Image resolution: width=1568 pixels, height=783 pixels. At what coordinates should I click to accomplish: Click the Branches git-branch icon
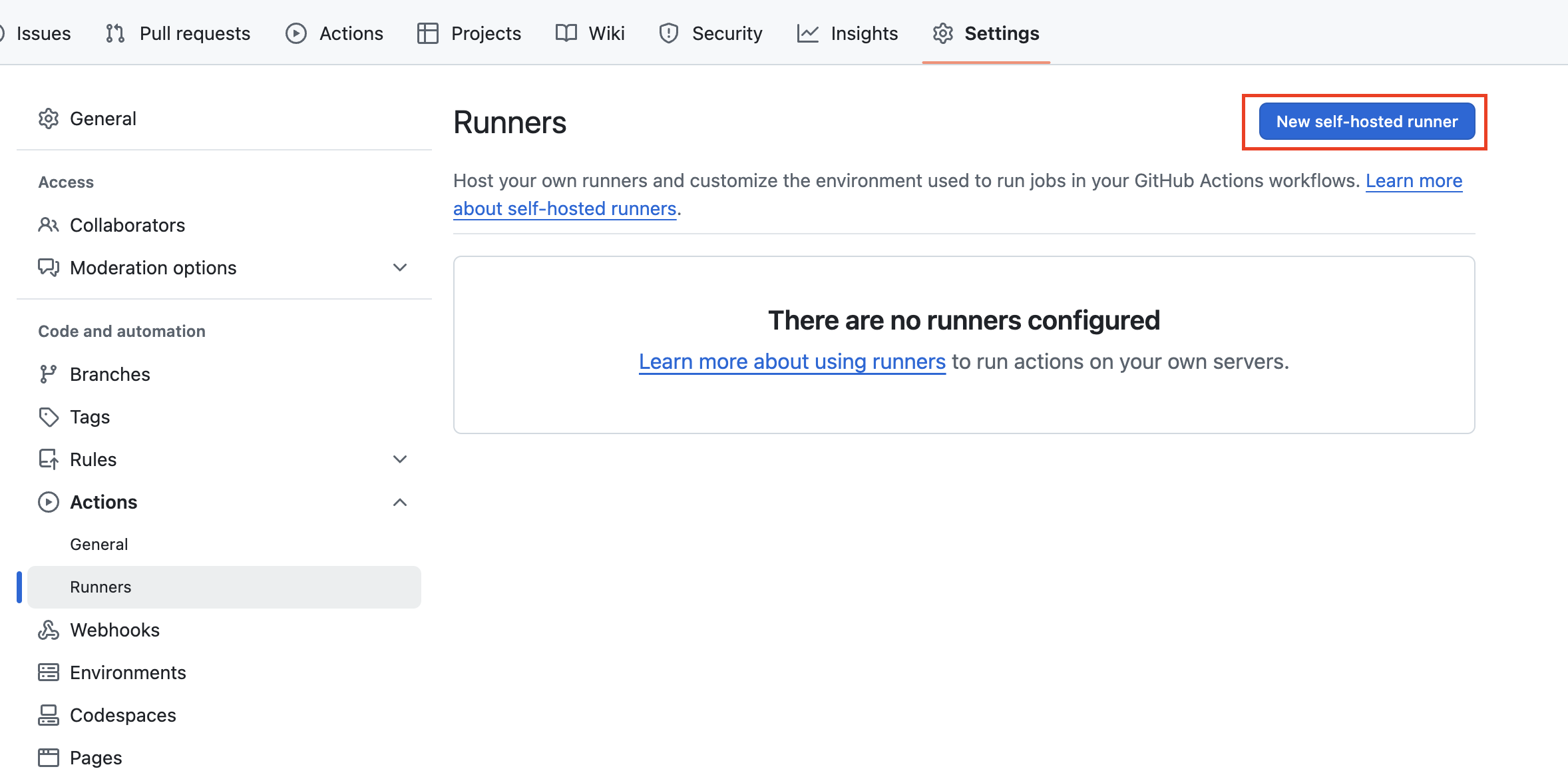[x=48, y=374]
